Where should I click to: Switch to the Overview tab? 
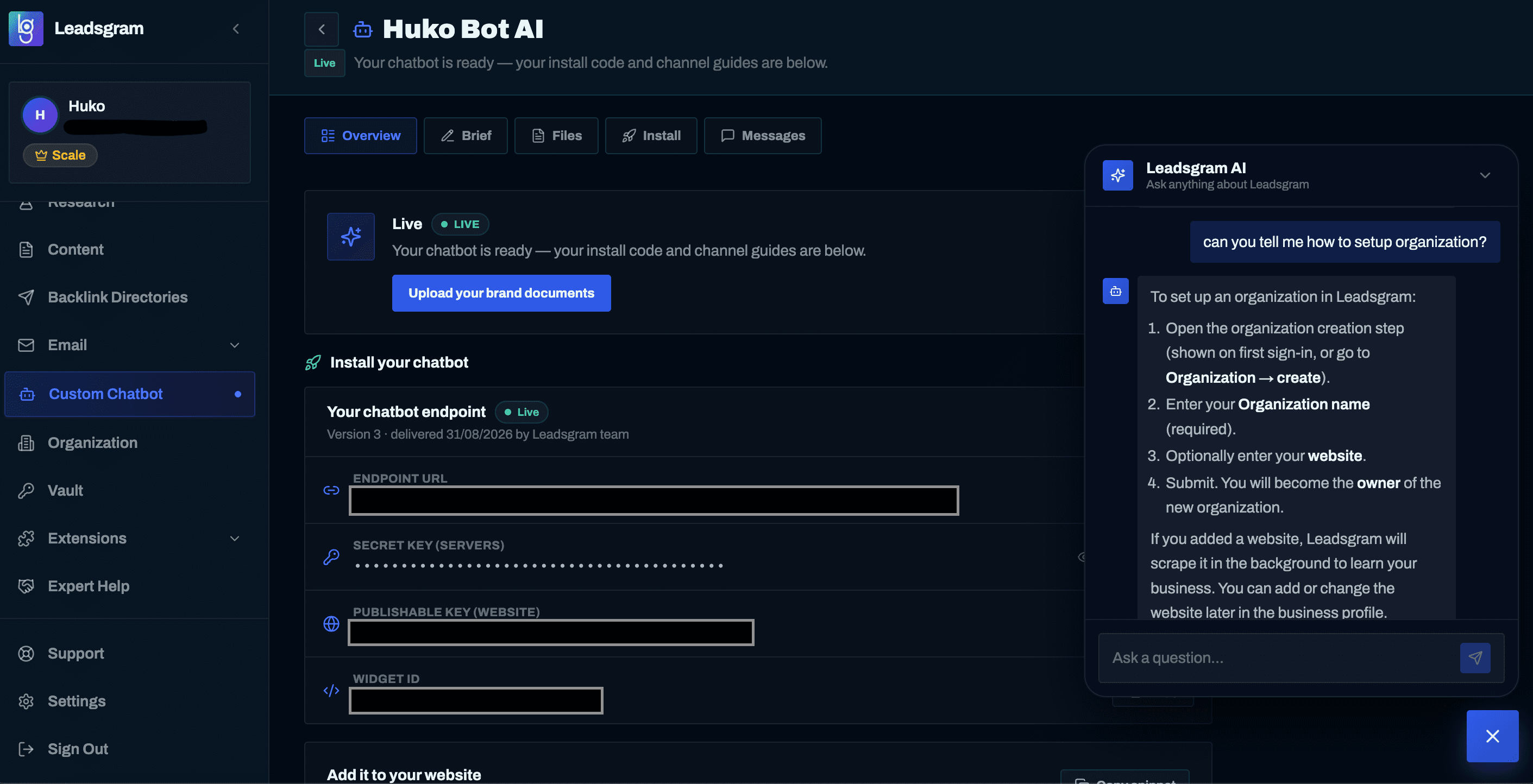360,136
